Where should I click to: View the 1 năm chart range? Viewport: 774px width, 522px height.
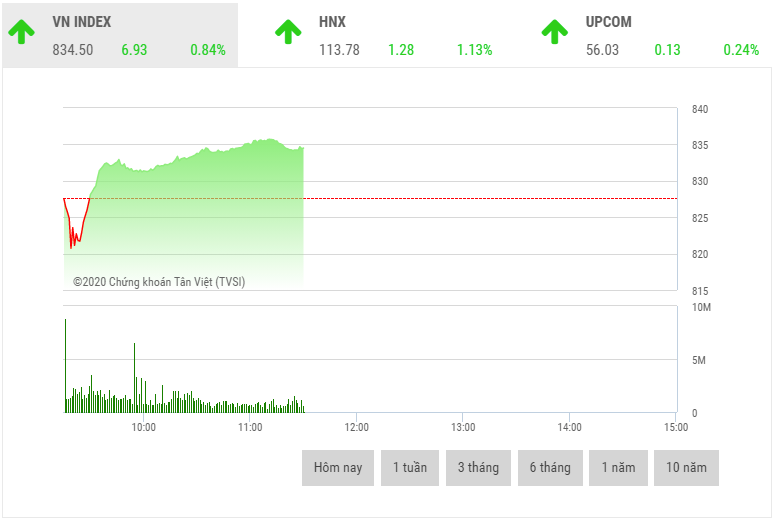(618, 468)
